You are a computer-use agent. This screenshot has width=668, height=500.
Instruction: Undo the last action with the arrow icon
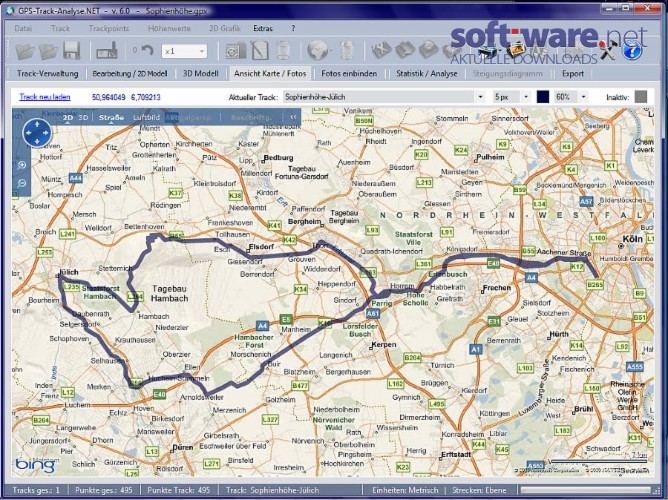(147, 51)
